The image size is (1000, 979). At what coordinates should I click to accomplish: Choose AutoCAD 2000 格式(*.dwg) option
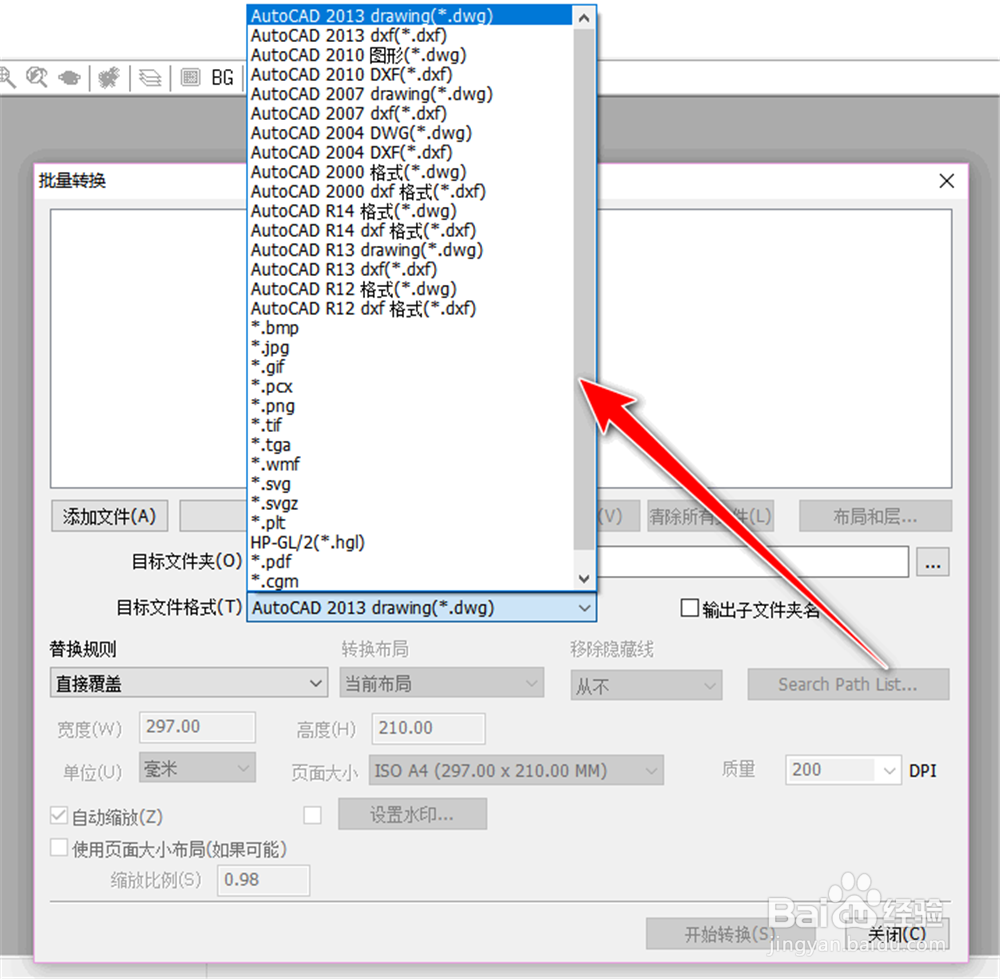(409, 172)
